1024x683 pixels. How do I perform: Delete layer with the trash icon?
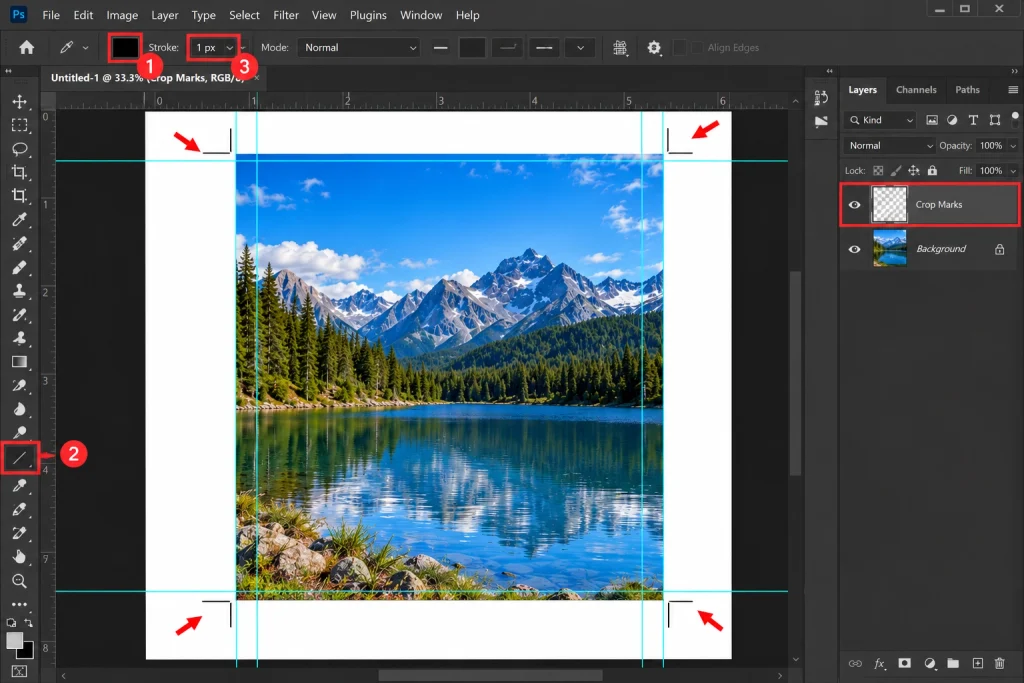[999, 663]
